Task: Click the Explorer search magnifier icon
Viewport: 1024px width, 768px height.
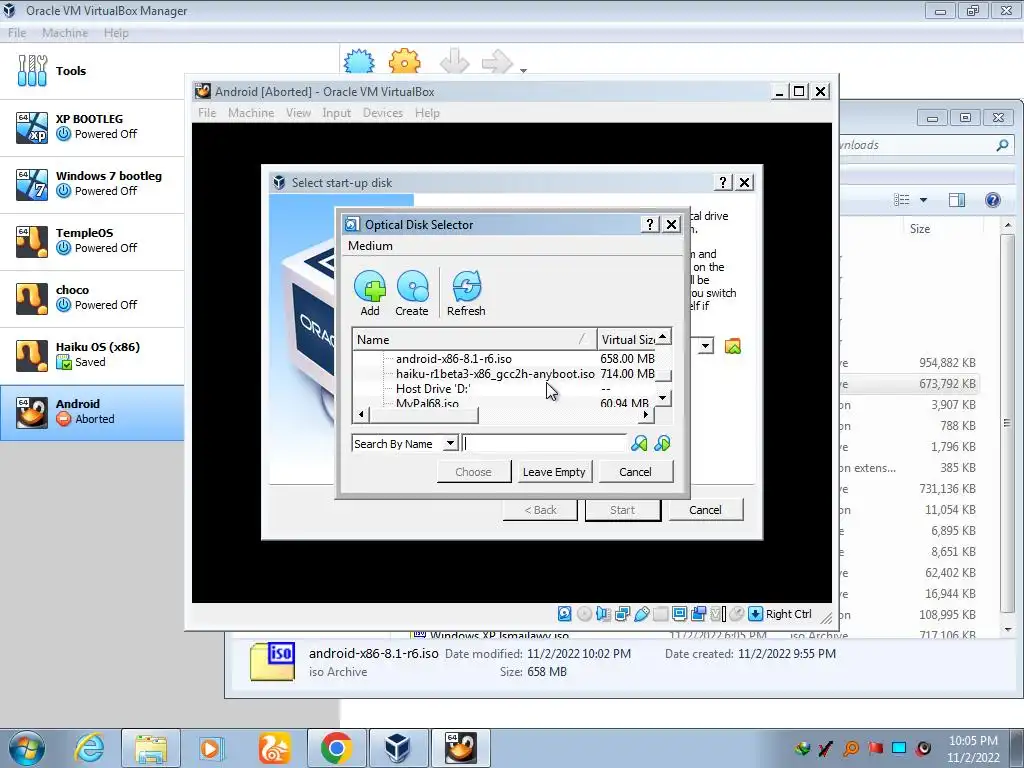Action: click(1002, 145)
